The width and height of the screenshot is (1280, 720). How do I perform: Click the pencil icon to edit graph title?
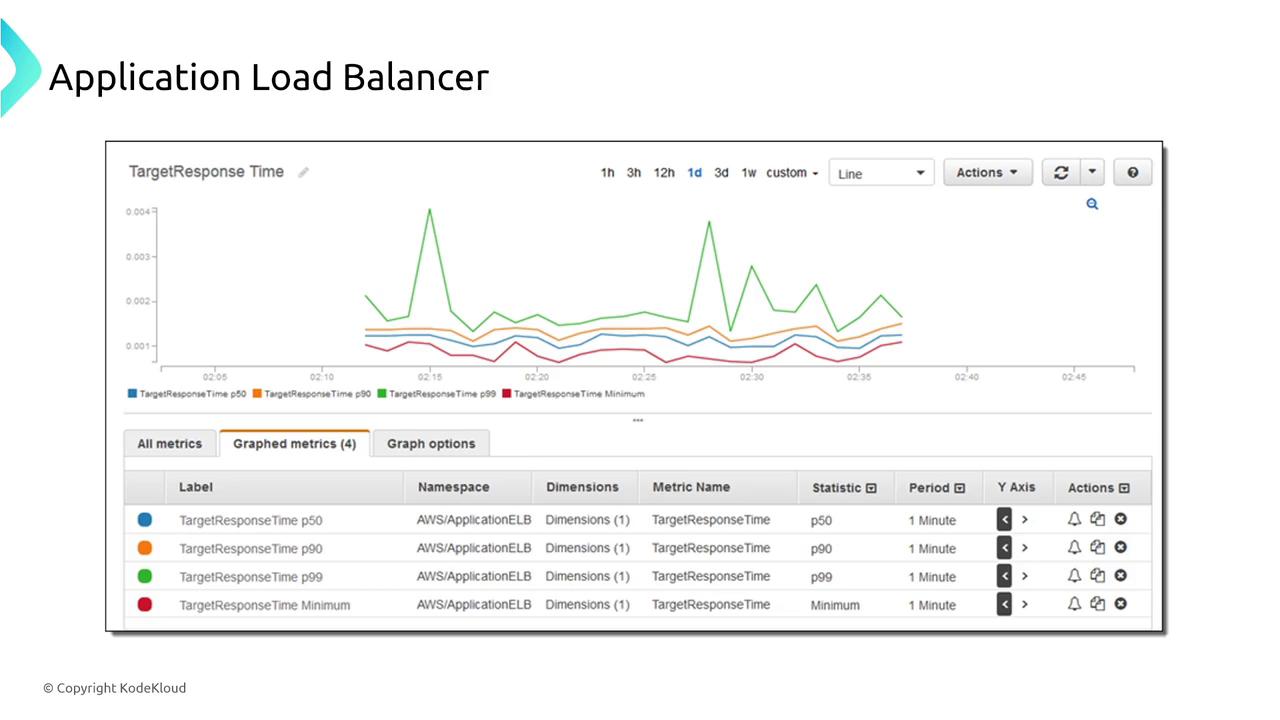pyautogui.click(x=303, y=172)
